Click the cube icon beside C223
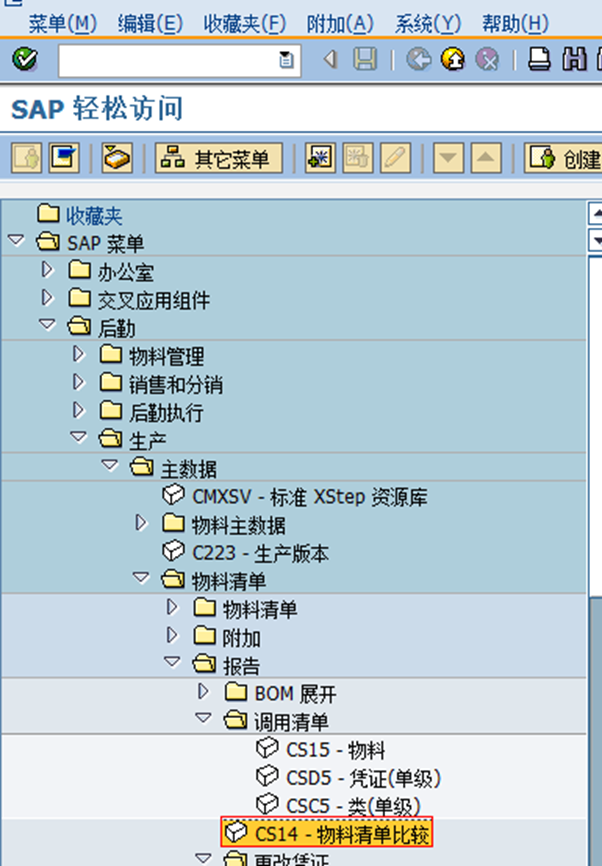 [x=173, y=551]
